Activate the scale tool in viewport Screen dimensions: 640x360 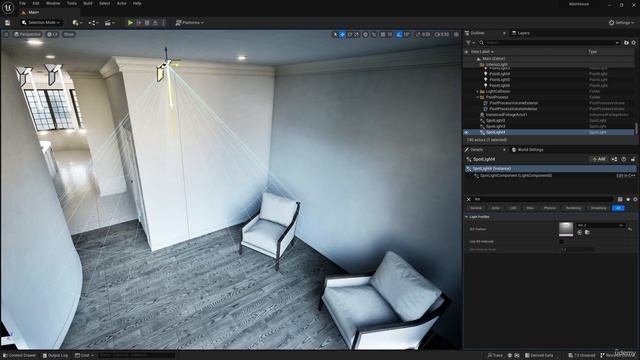tap(357, 35)
